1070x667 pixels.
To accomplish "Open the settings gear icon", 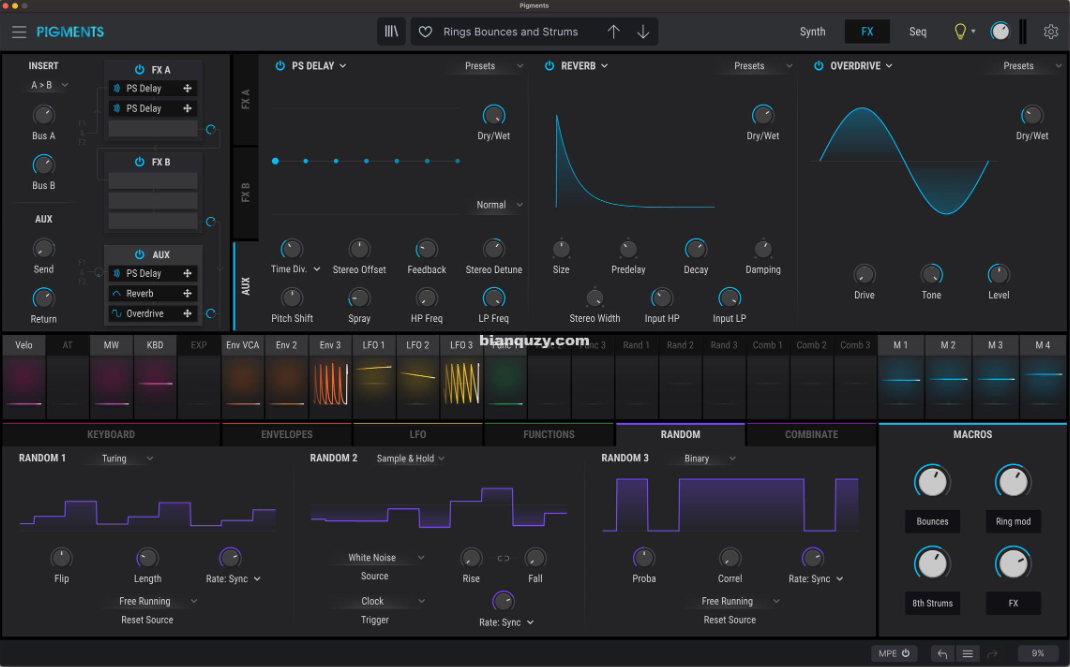I will pyautogui.click(x=1051, y=31).
